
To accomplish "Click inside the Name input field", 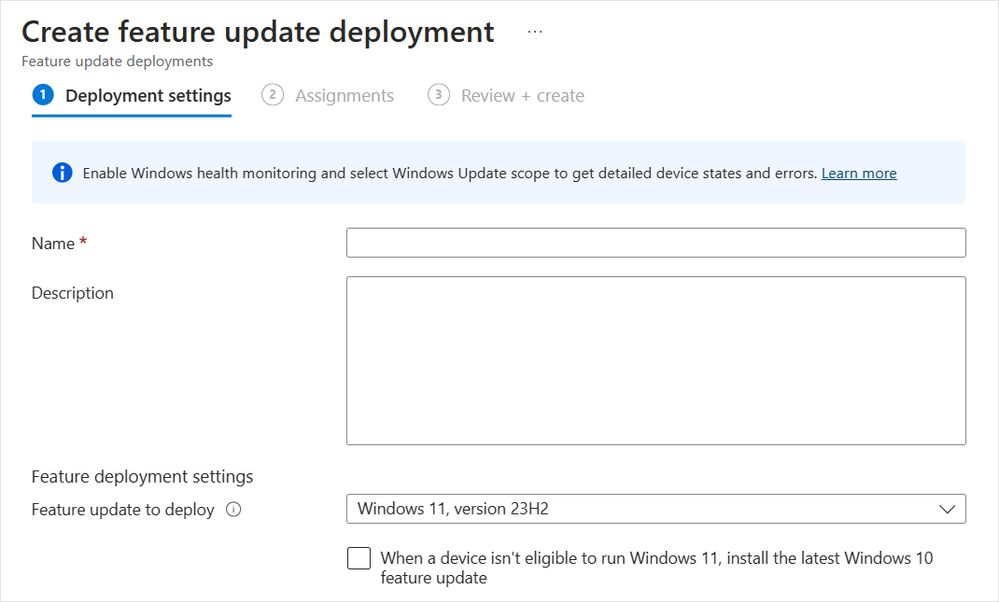I will 655,242.
